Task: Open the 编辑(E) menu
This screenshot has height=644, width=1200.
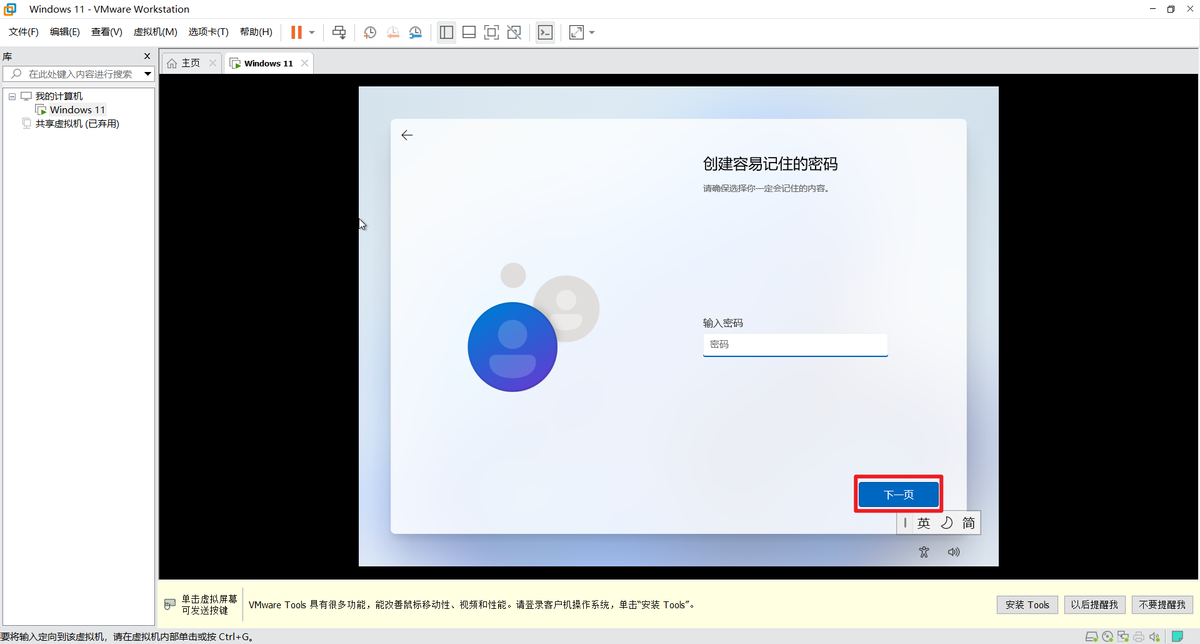Action: pyautogui.click(x=65, y=32)
